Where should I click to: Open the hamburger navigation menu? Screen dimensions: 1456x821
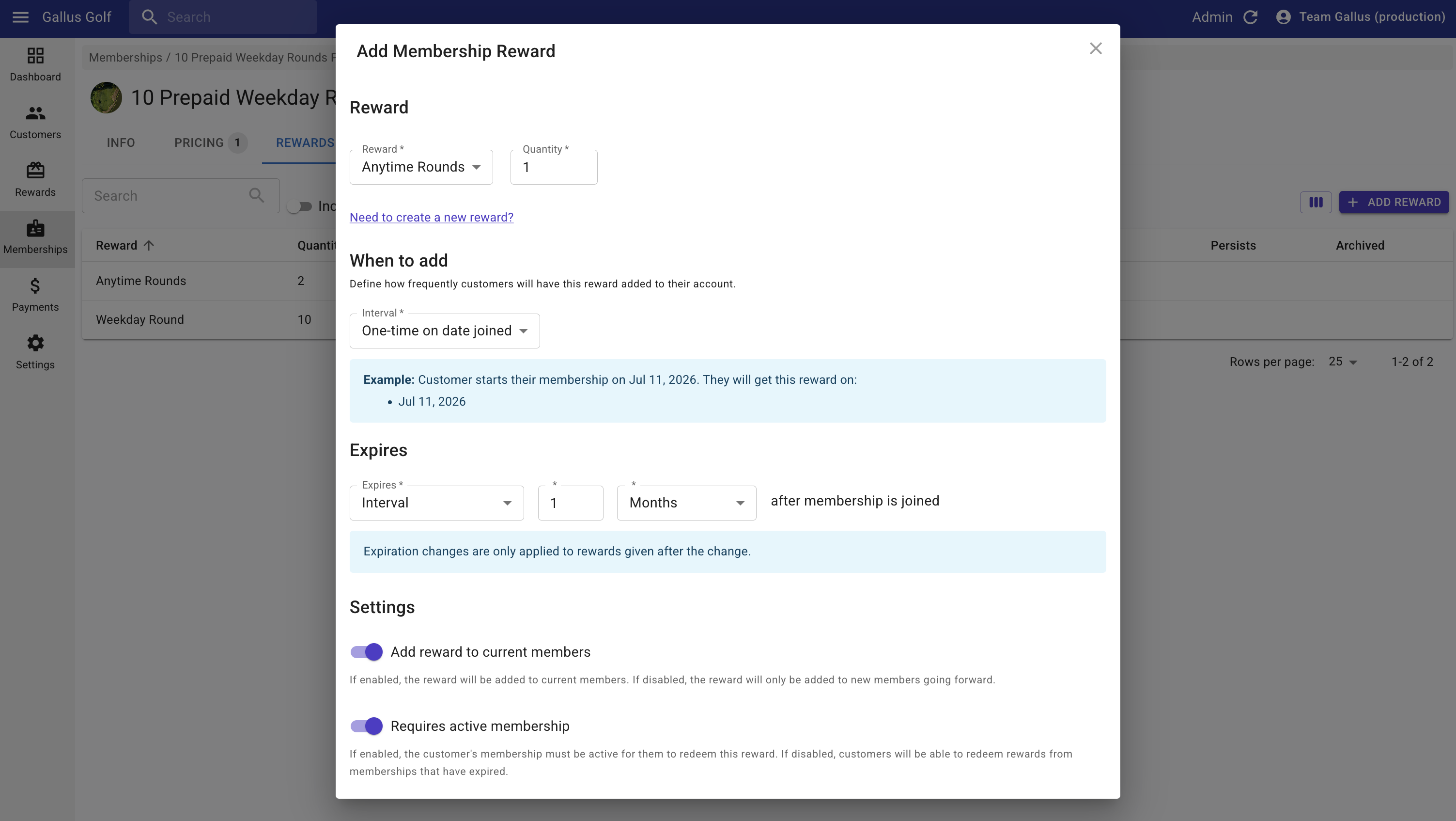[x=20, y=17]
